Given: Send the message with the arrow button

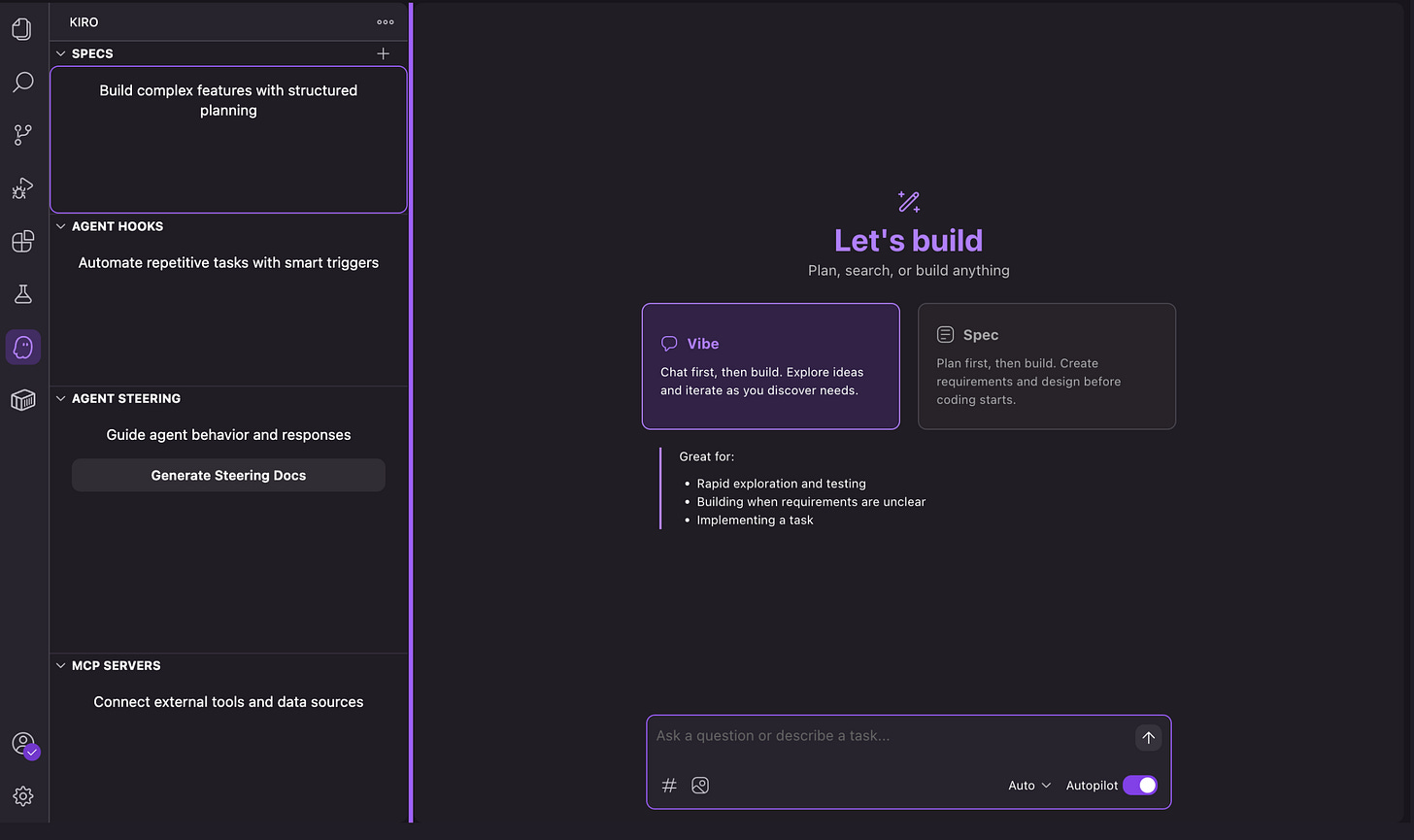Looking at the screenshot, I should click(x=1148, y=738).
